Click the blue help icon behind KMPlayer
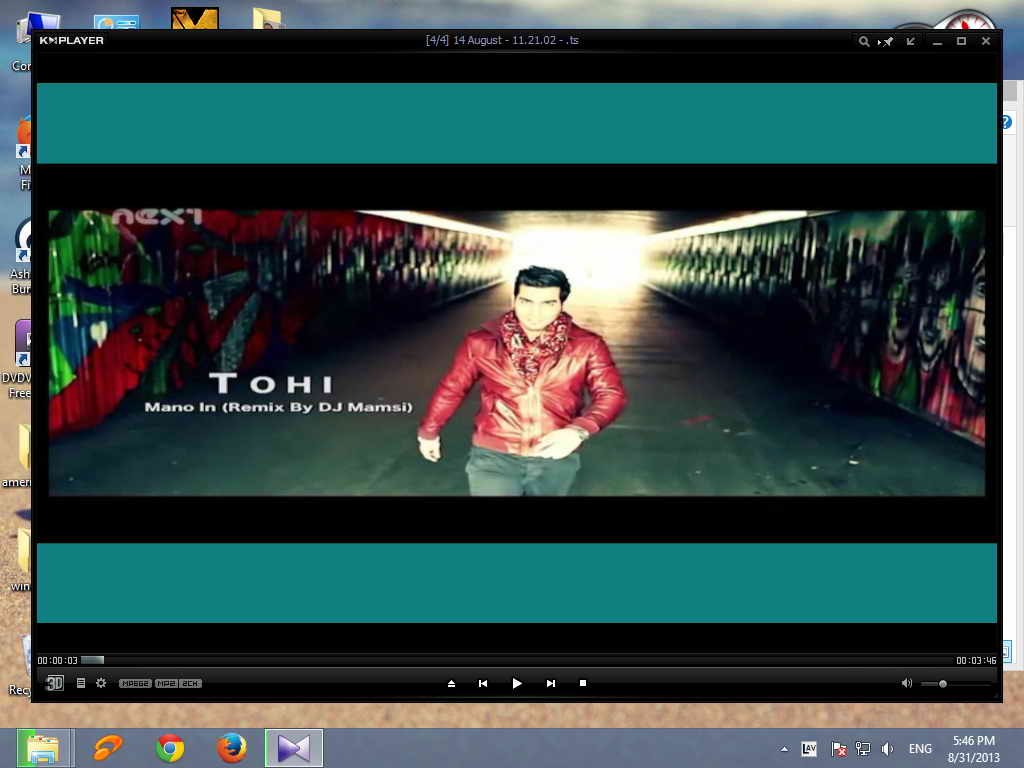This screenshot has height=768, width=1024. 1008,122
